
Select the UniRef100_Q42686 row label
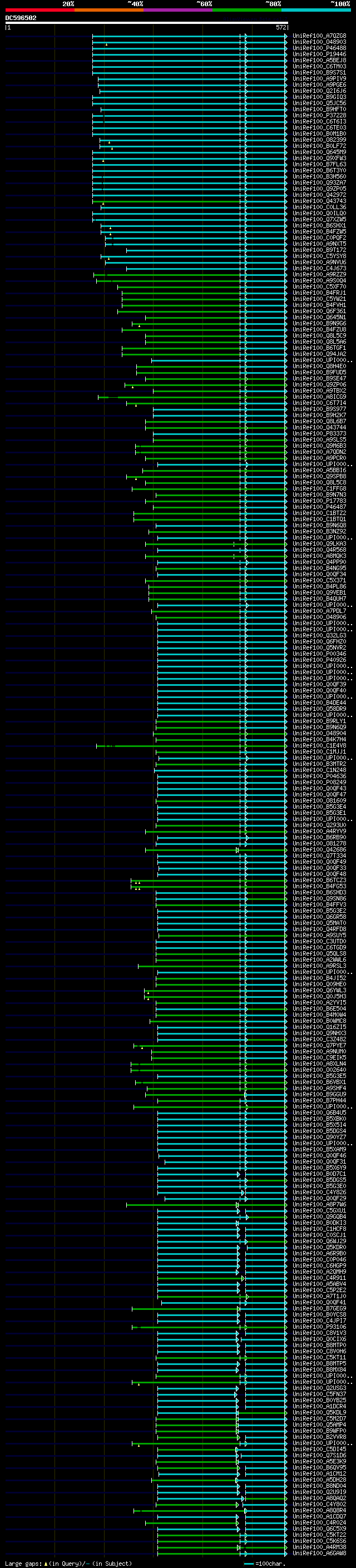coord(319,850)
